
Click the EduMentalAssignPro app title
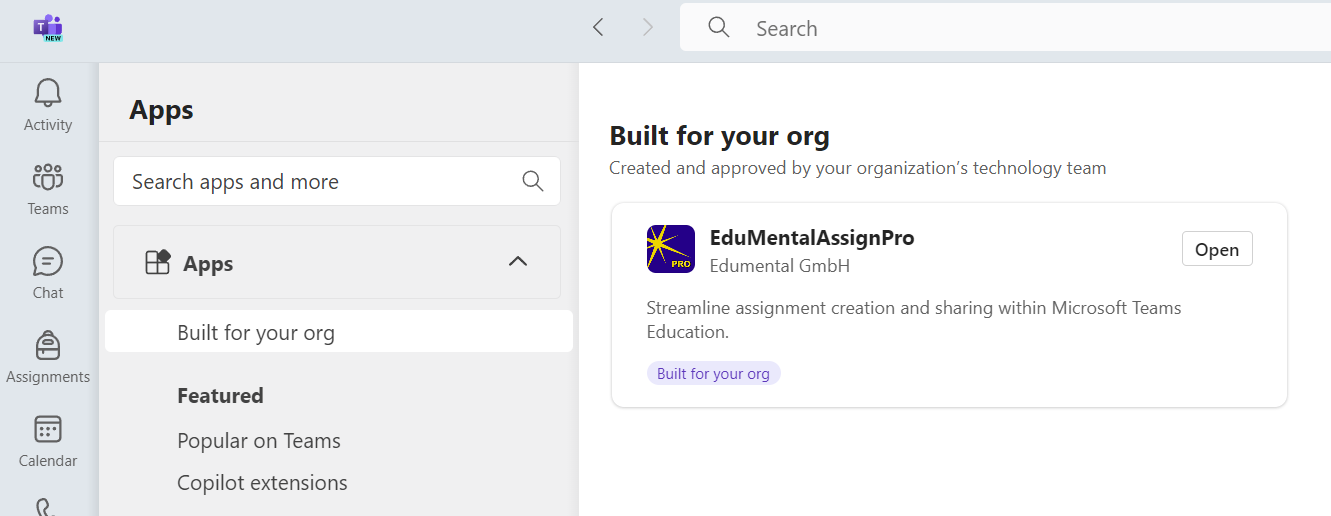tap(811, 238)
